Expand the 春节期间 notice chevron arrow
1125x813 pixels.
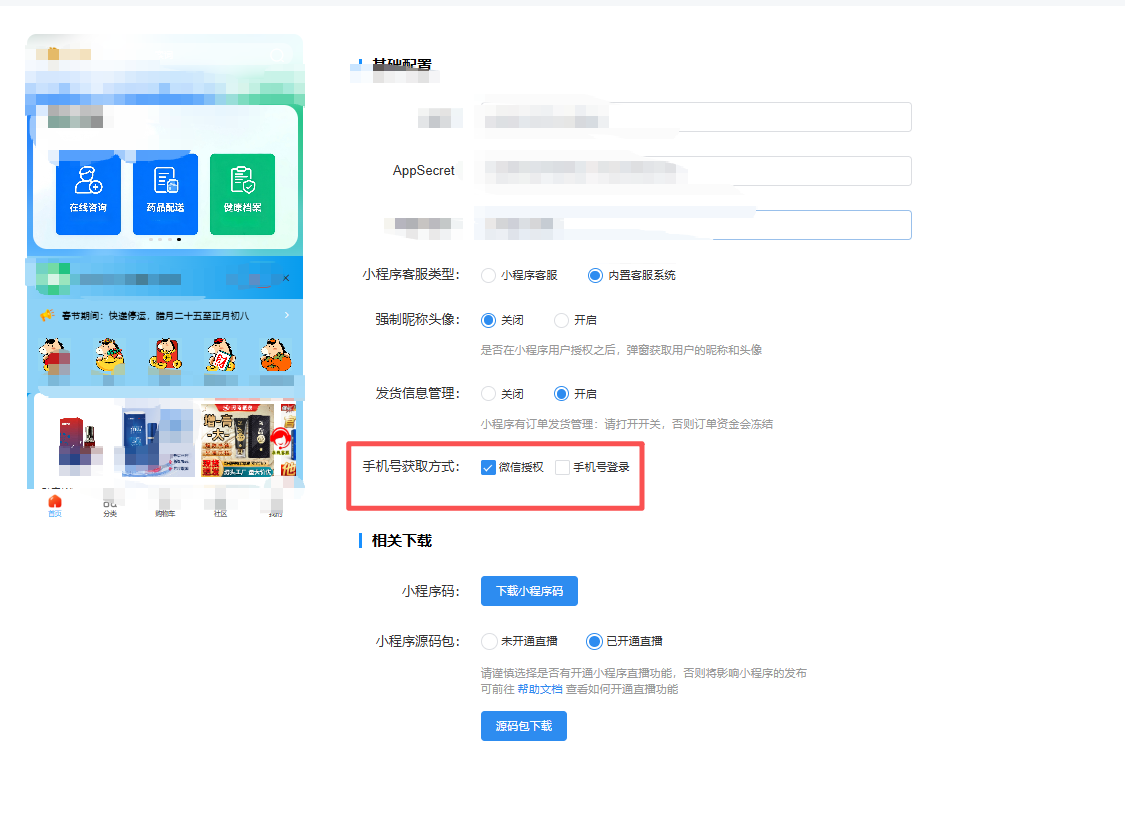pyautogui.click(x=287, y=315)
